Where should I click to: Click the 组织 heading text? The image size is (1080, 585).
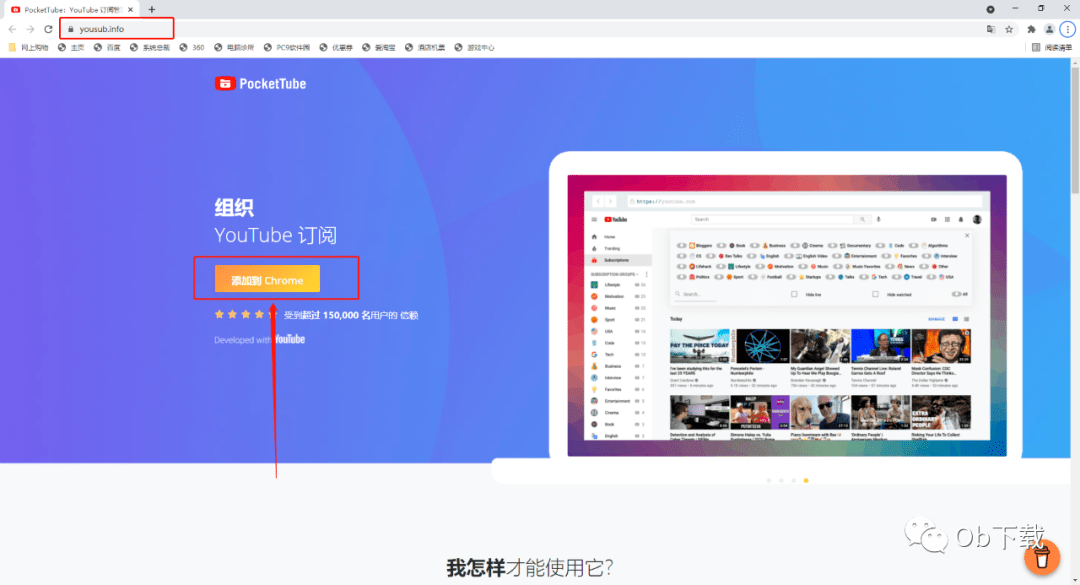click(234, 207)
